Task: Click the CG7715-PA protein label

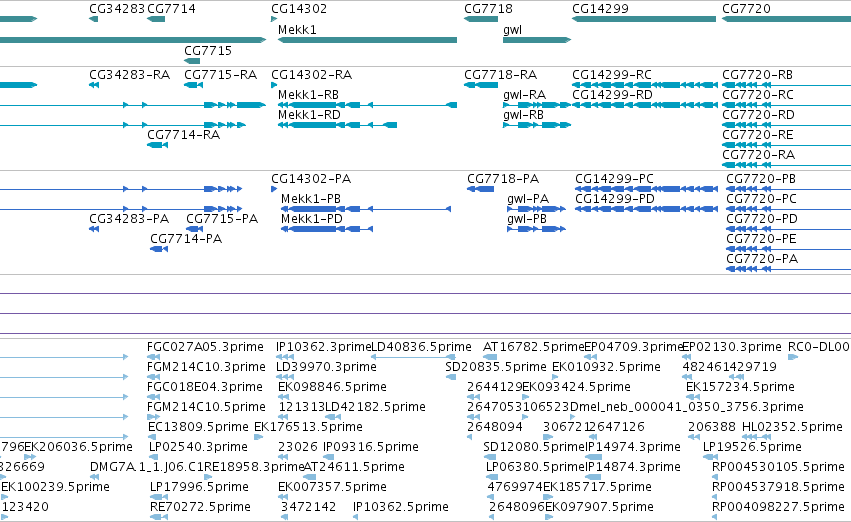Action: click(222, 219)
